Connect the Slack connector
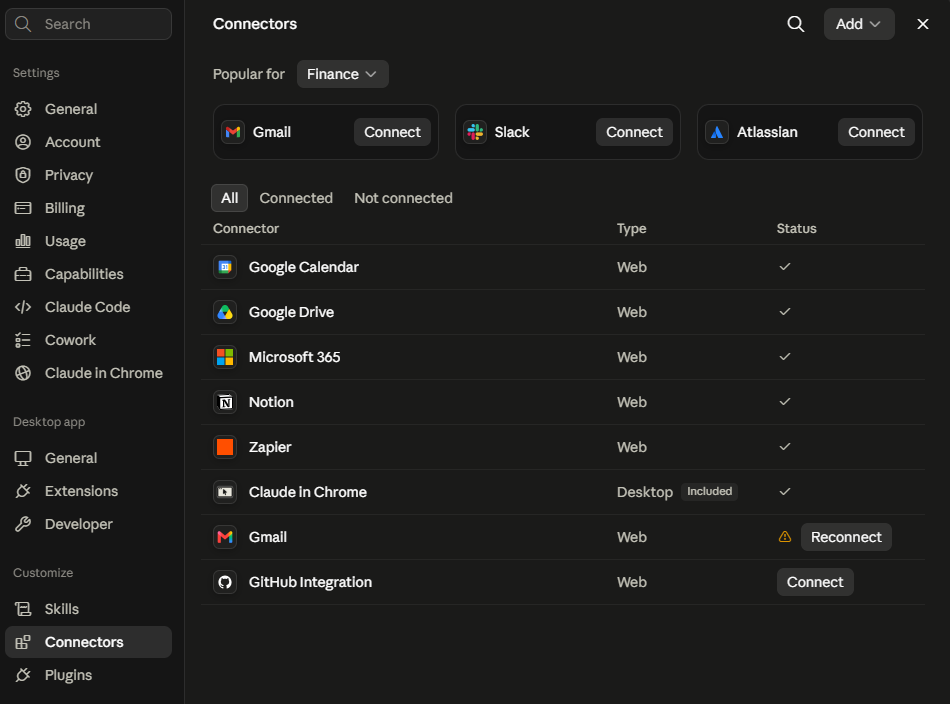 click(634, 132)
